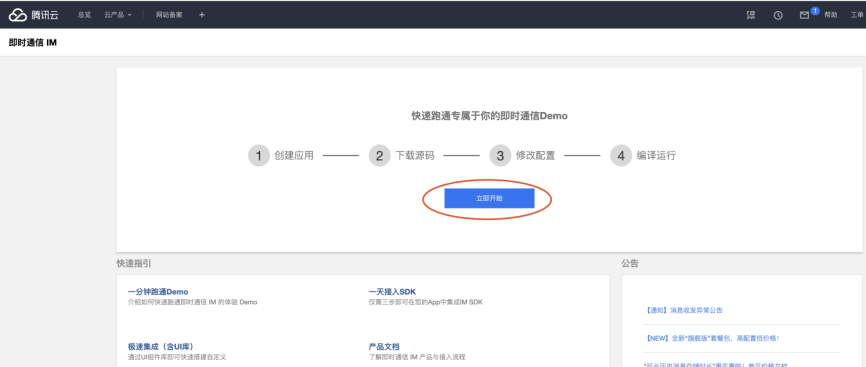Select step 4 编译运行
866x367 pixels.
tap(643, 156)
